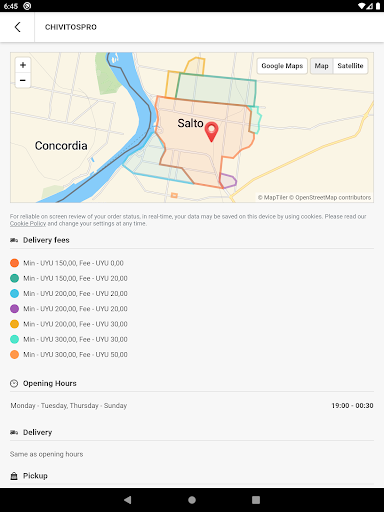
Task: Click the dark green zone fee swatch
Action: (x=14, y=278)
